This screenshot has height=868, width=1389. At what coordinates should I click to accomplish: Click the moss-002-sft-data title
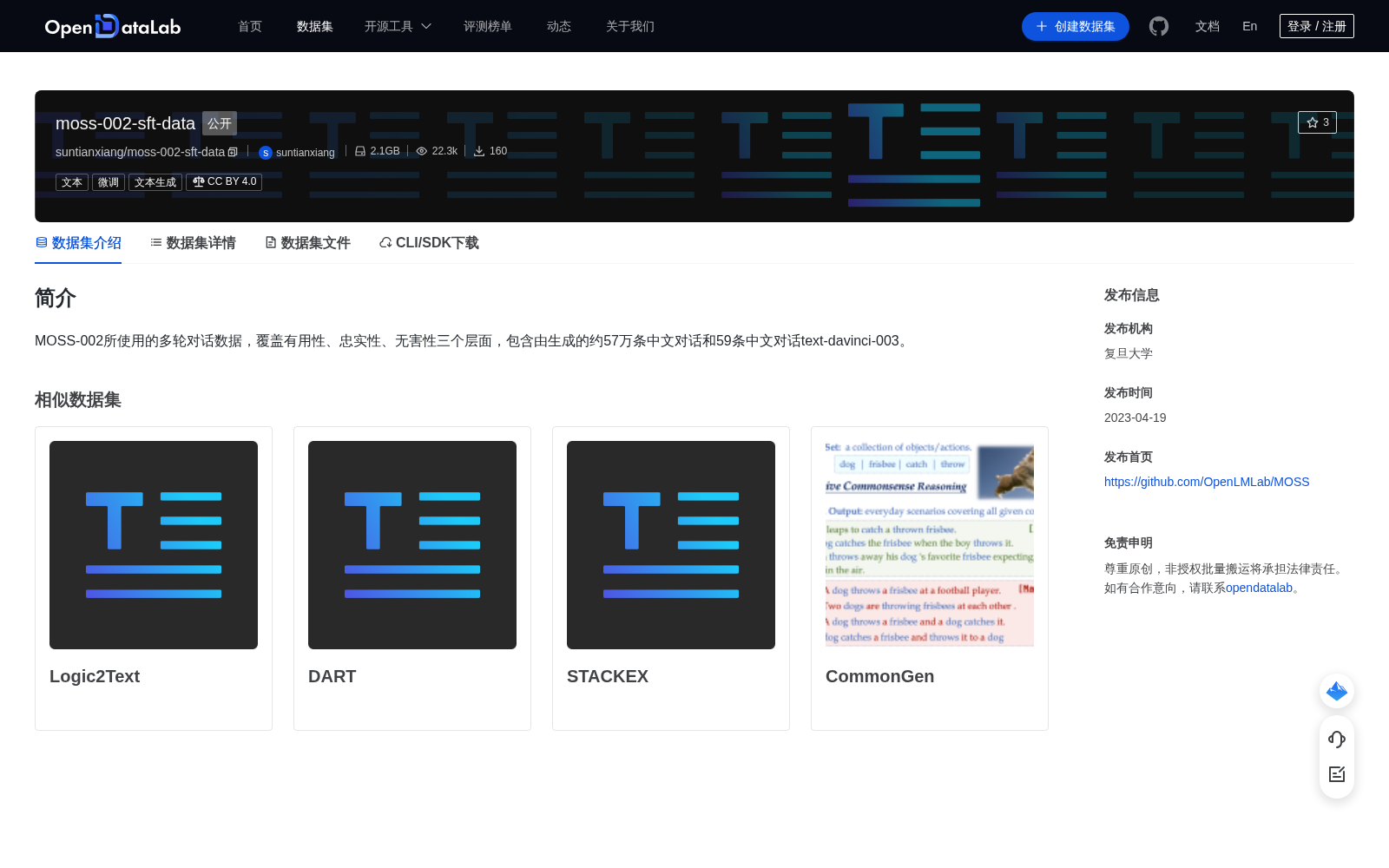(125, 123)
